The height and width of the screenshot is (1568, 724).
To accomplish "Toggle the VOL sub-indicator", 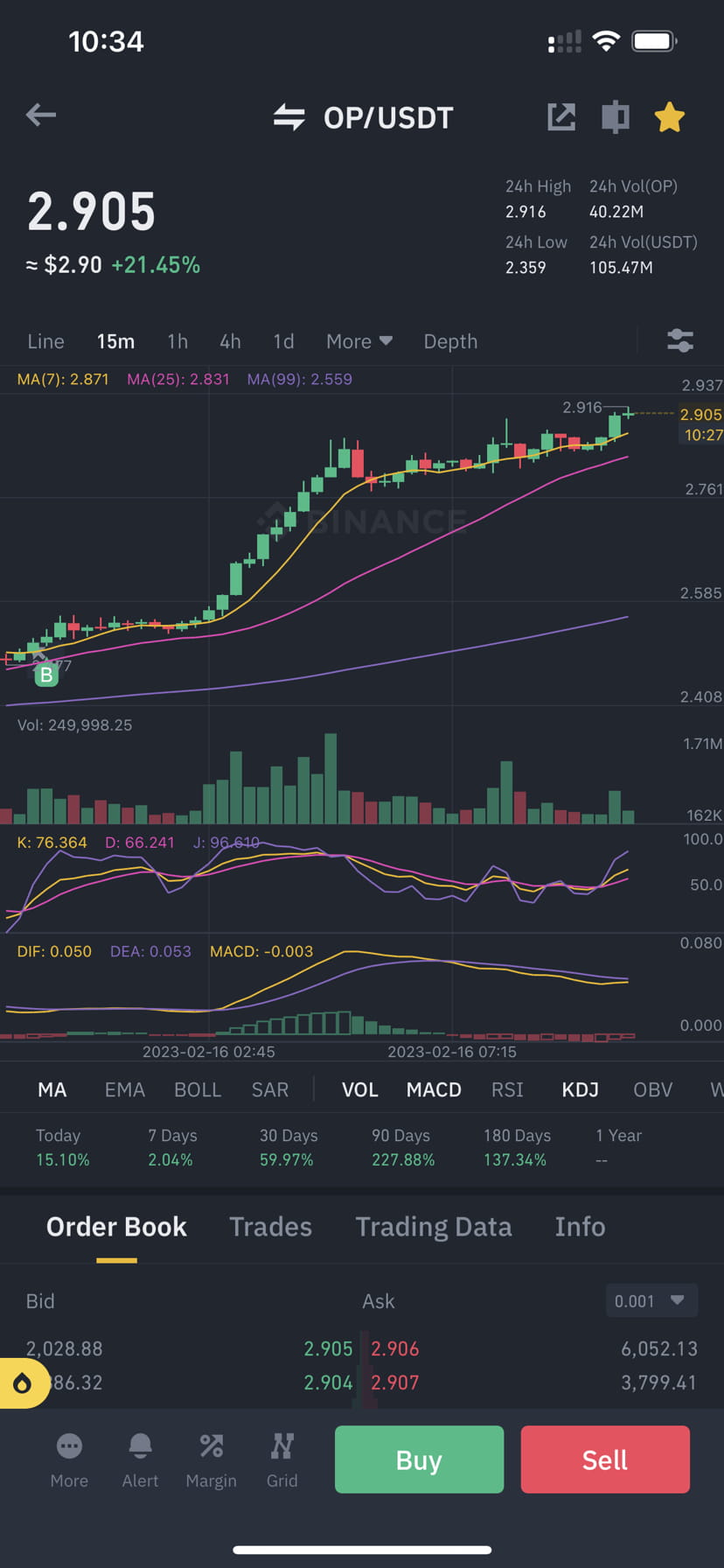I will [x=359, y=1089].
